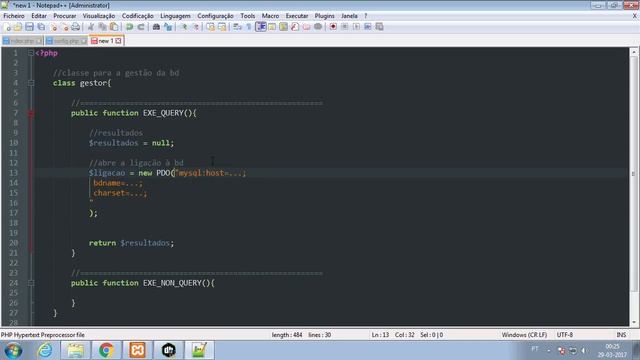640x360 pixels.
Task: Collapse the EXE_QUERY function fold on line 7
Action: click(31, 113)
